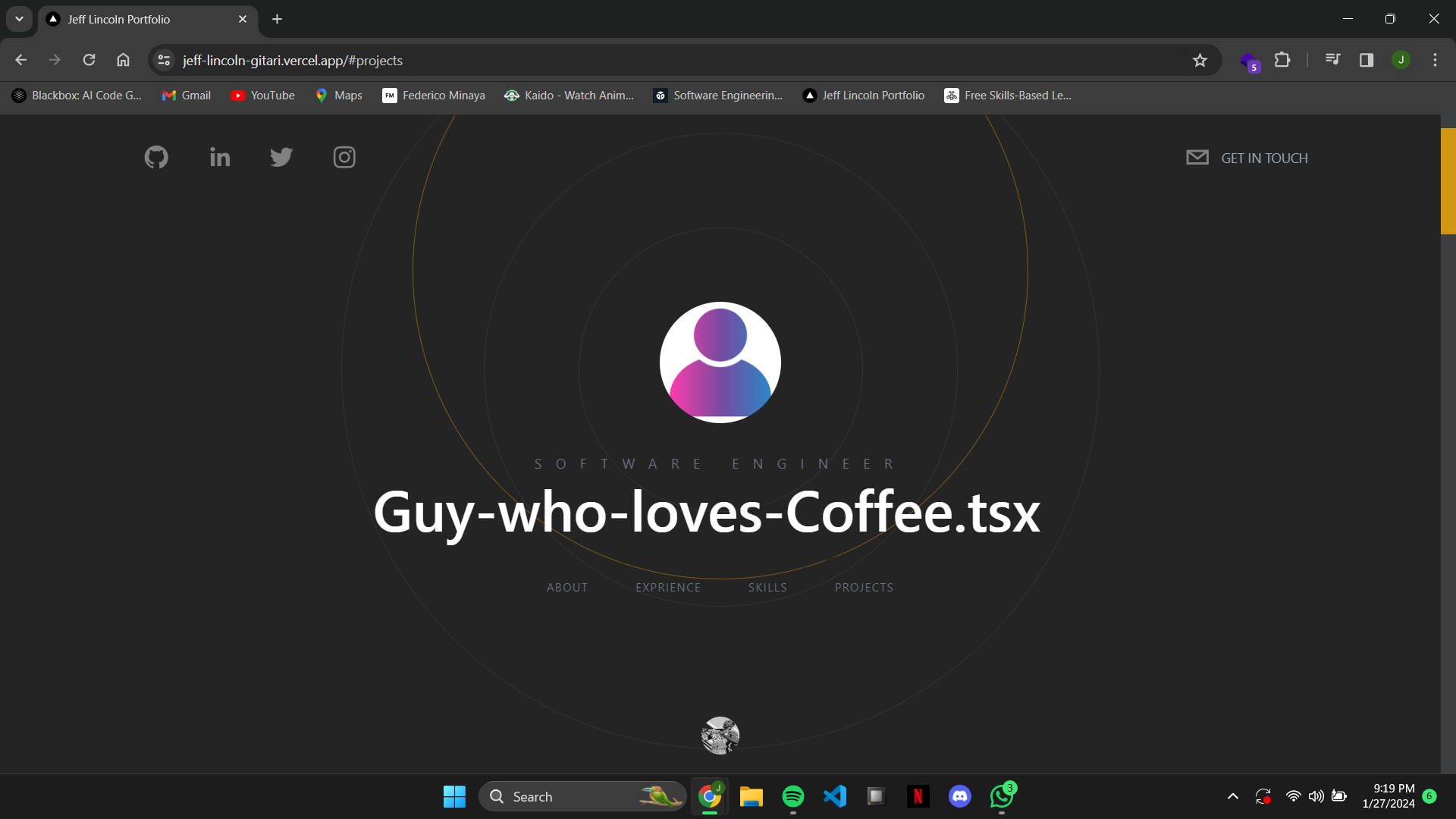Click the envelope mail icon
This screenshot has height=819, width=1456.
tap(1197, 157)
